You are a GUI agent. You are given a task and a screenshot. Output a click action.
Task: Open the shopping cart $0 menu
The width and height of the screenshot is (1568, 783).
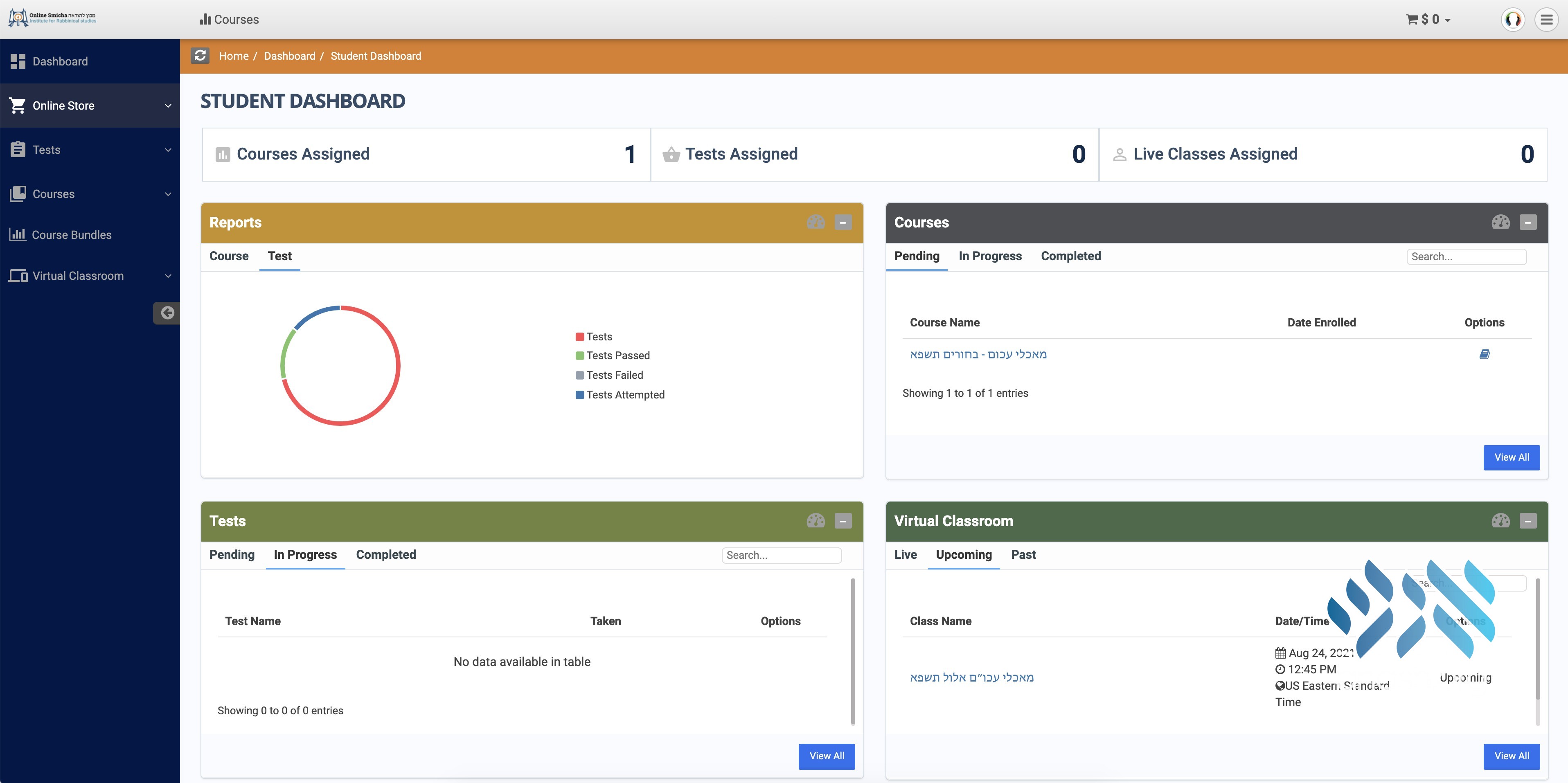[x=1428, y=20]
